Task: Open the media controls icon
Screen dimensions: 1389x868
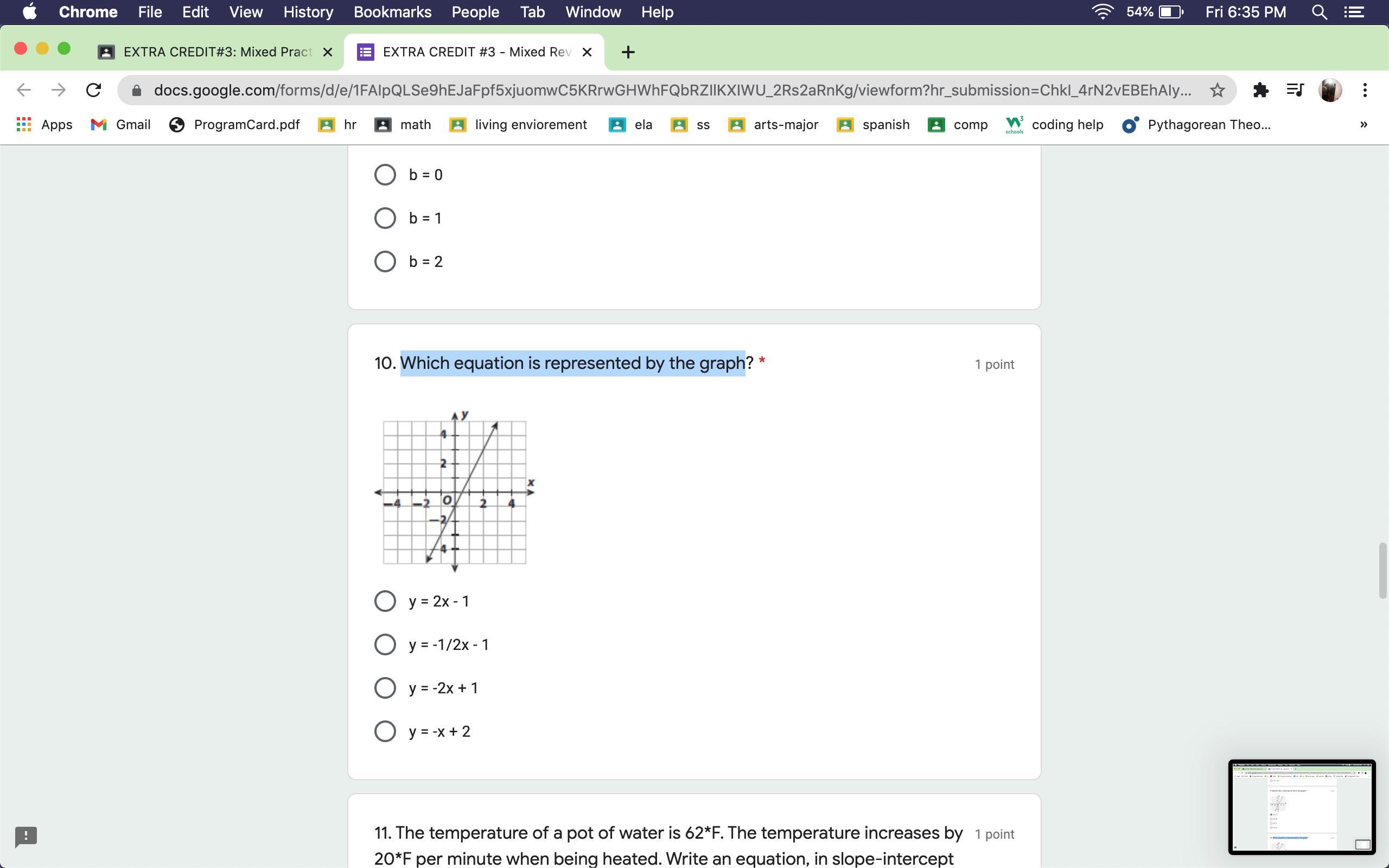Action: 1295,90
